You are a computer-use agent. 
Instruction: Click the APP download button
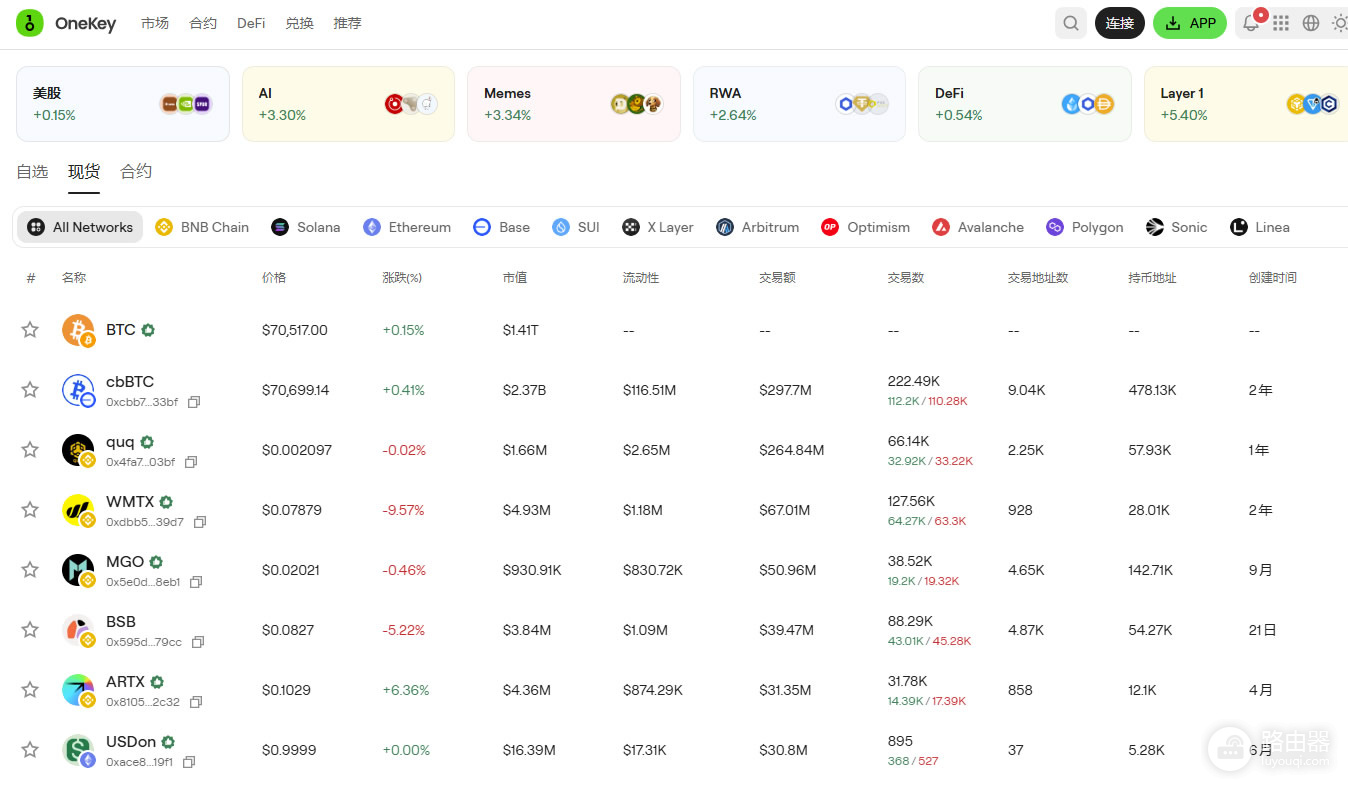click(1190, 23)
